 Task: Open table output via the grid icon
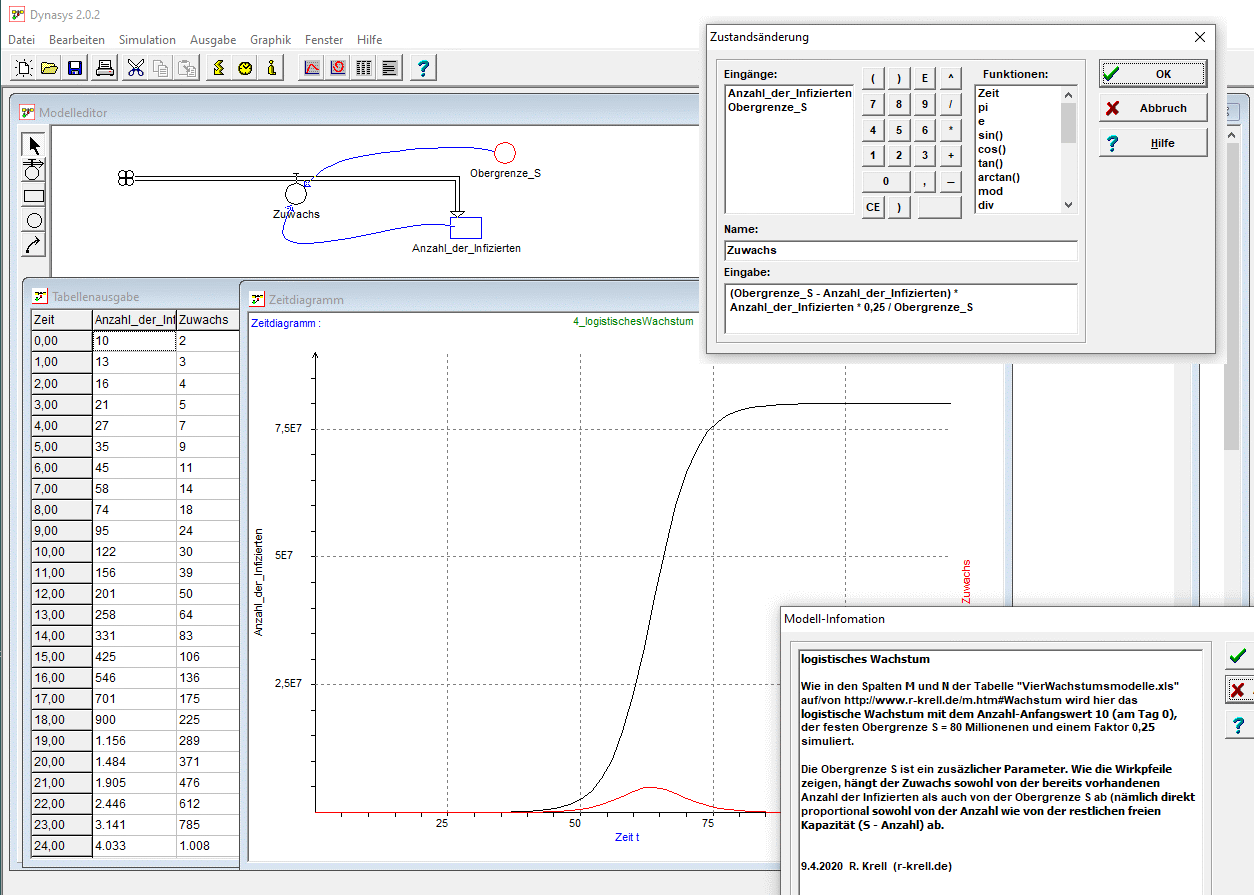[364, 68]
